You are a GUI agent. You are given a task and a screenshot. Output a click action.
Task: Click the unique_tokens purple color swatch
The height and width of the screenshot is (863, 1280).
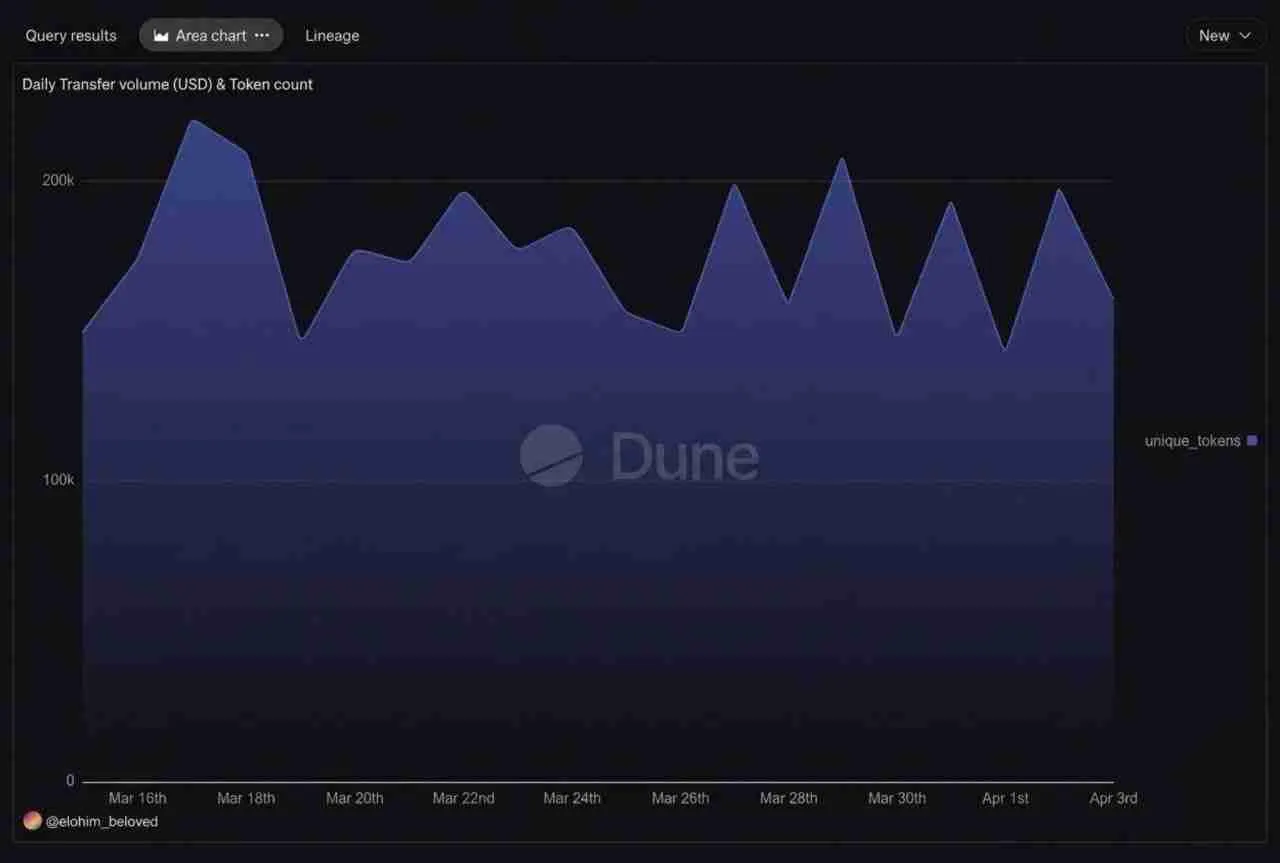1252,441
